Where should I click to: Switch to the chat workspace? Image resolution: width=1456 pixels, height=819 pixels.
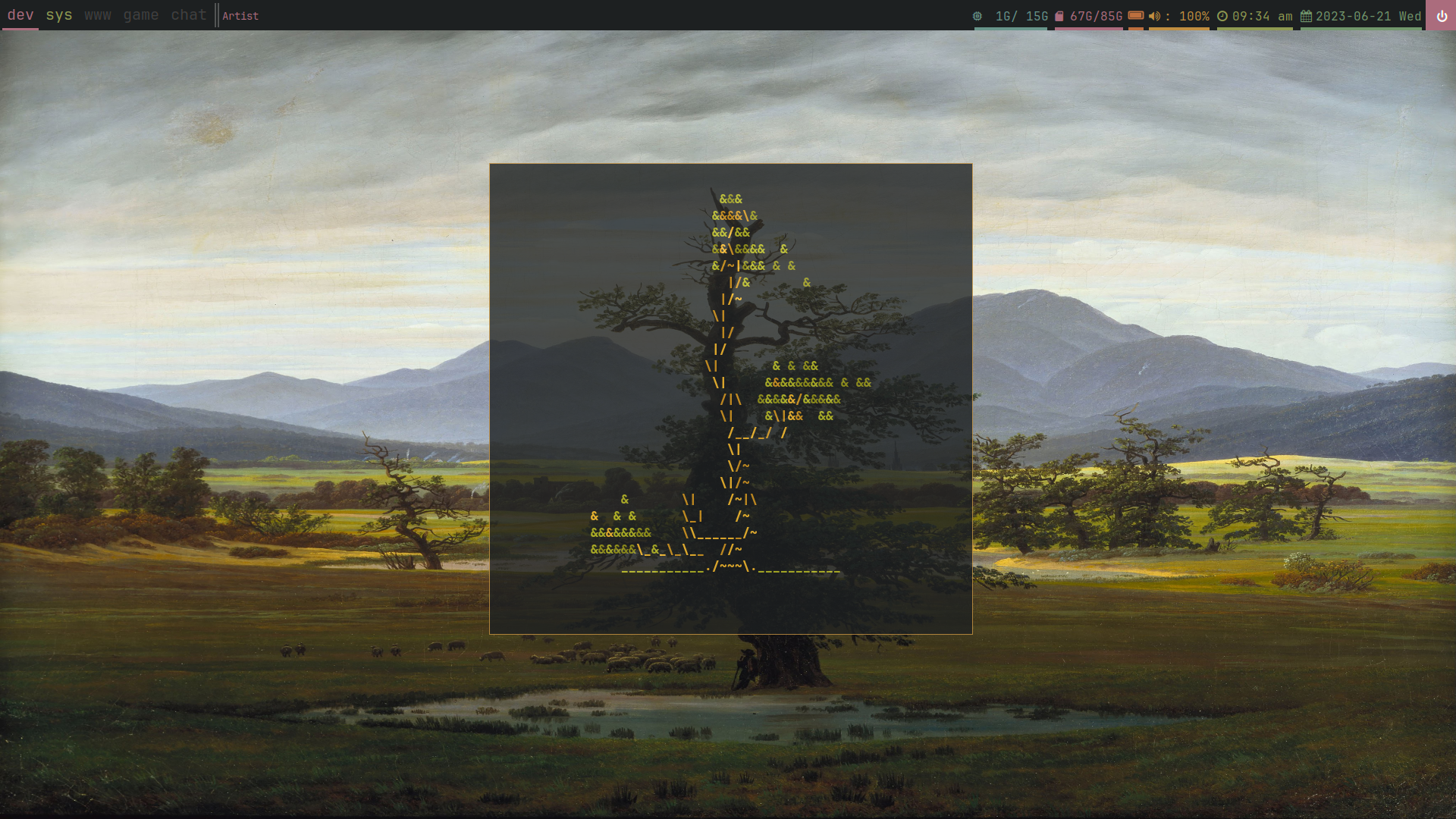(x=189, y=15)
